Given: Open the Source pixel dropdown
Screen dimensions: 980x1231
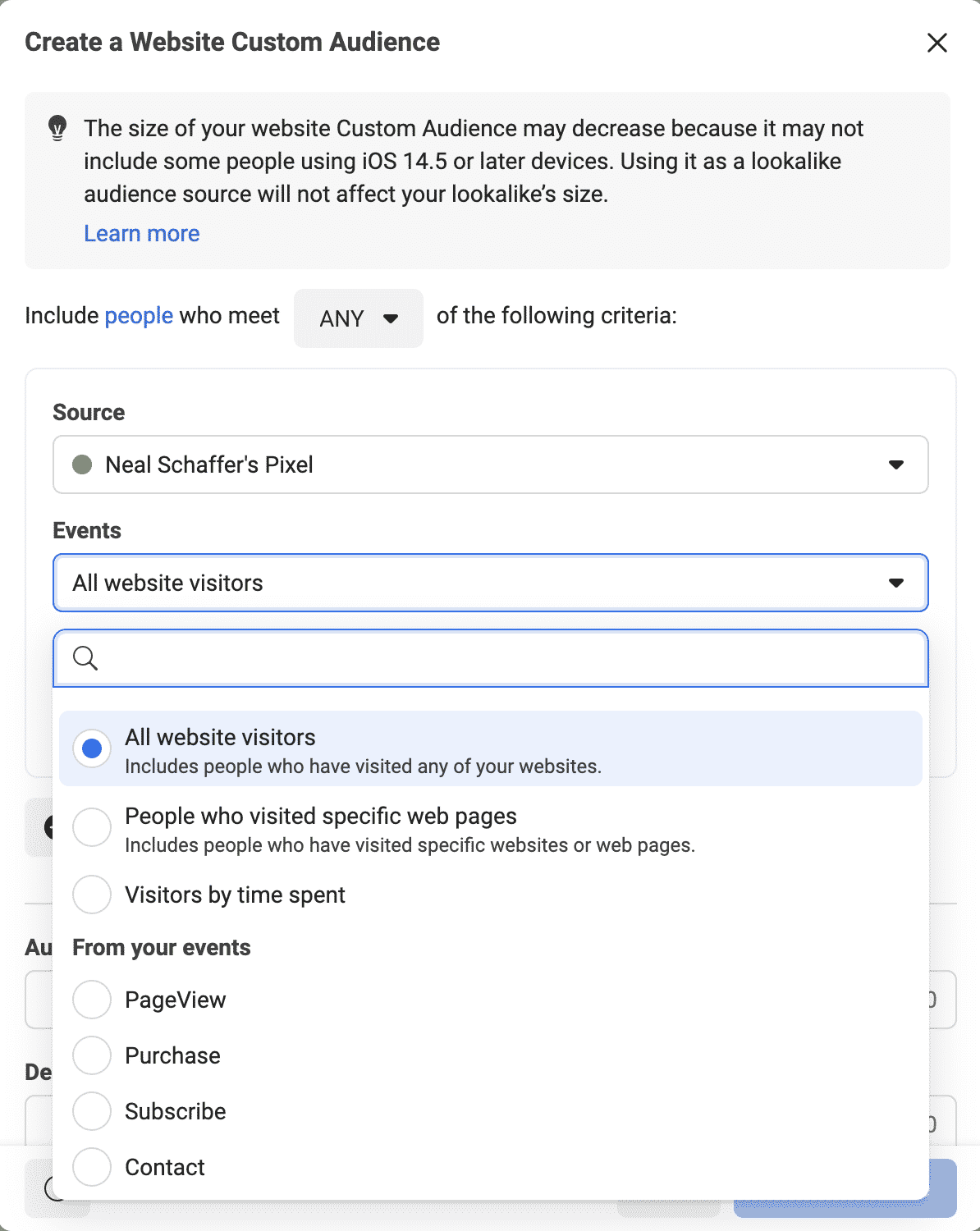Looking at the screenshot, I should [490, 464].
